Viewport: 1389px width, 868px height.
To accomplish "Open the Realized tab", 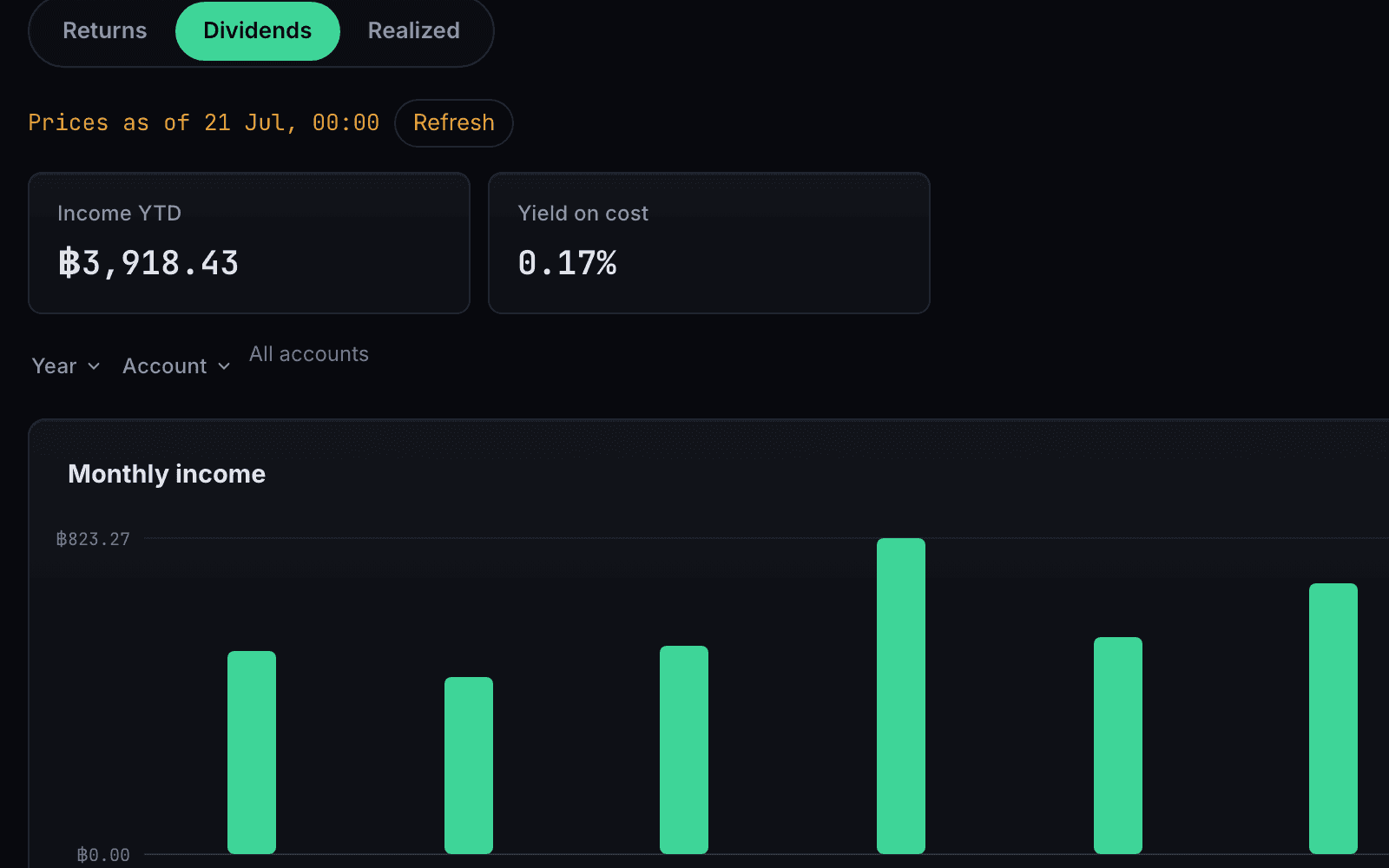I will (414, 31).
